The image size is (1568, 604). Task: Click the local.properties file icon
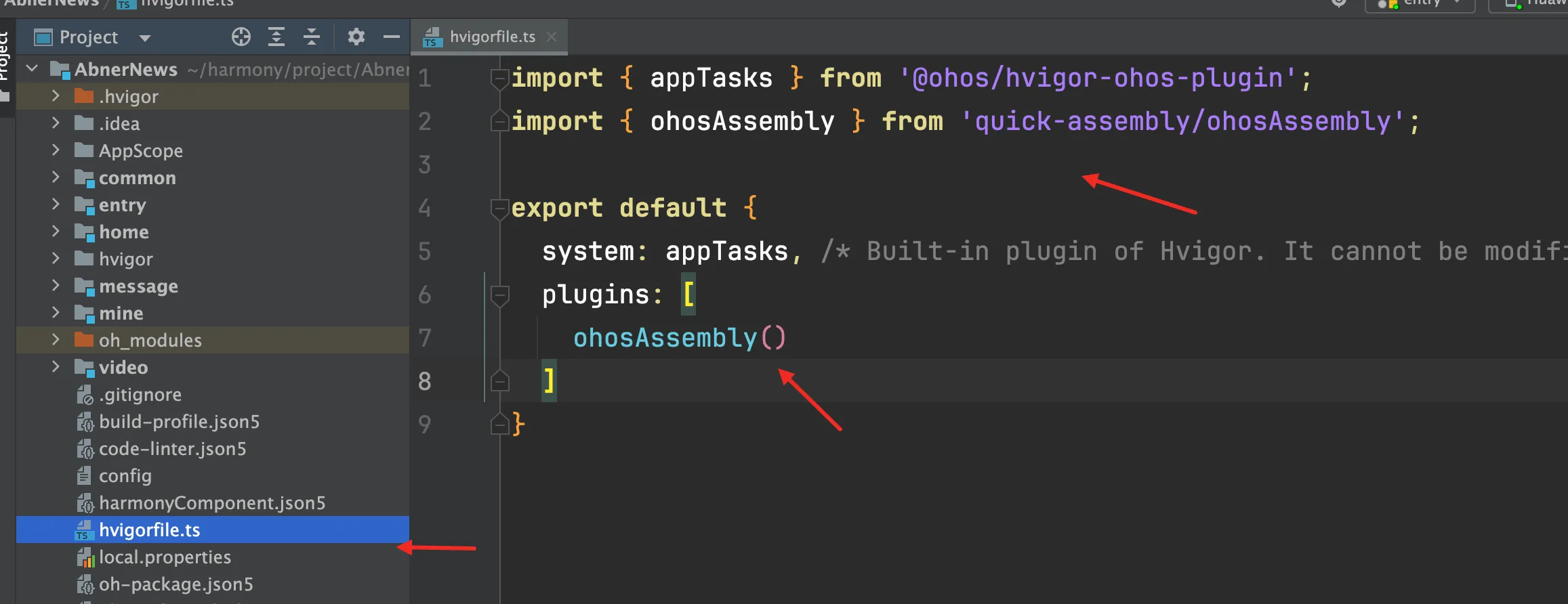tap(85, 557)
